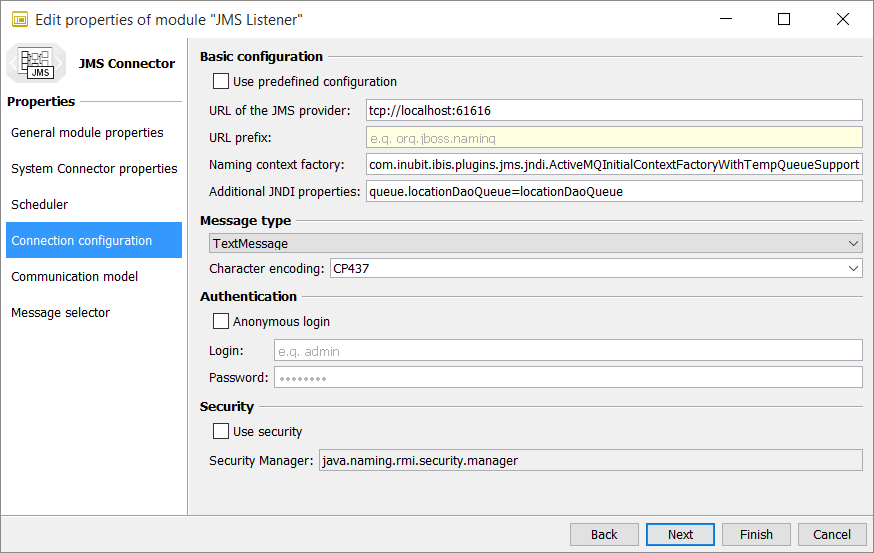Select Connection configuration in sidebar

coord(82,241)
